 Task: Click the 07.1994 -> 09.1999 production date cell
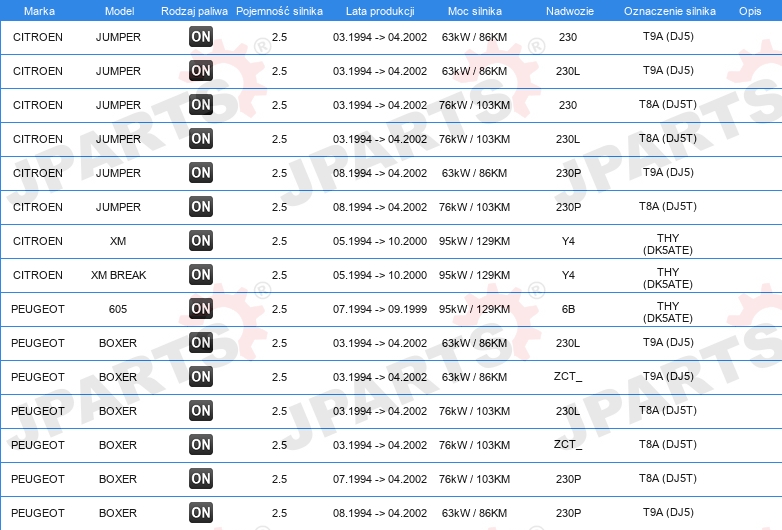[x=380, y=309]
